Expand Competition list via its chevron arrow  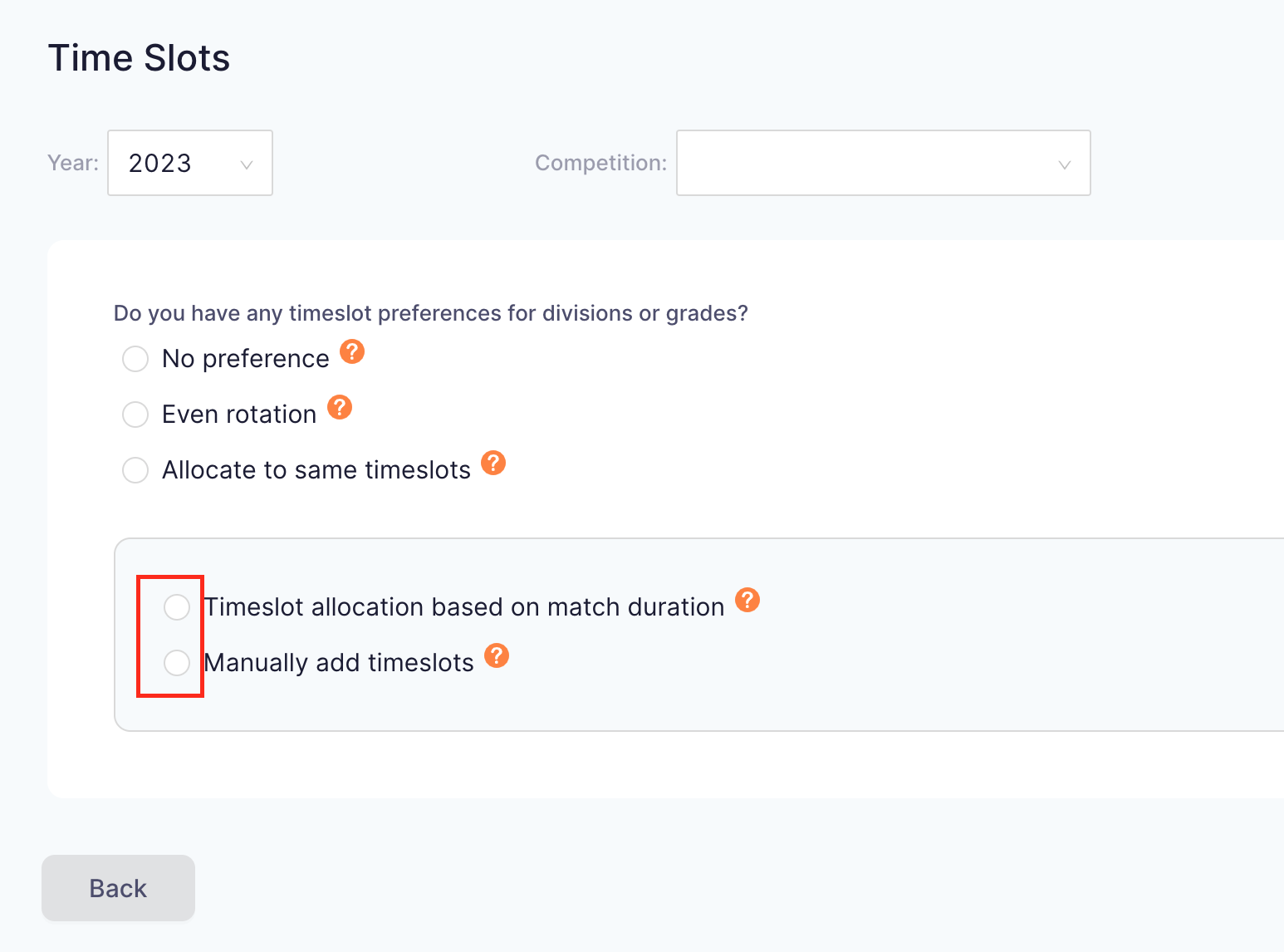(x=1065, y=164)
